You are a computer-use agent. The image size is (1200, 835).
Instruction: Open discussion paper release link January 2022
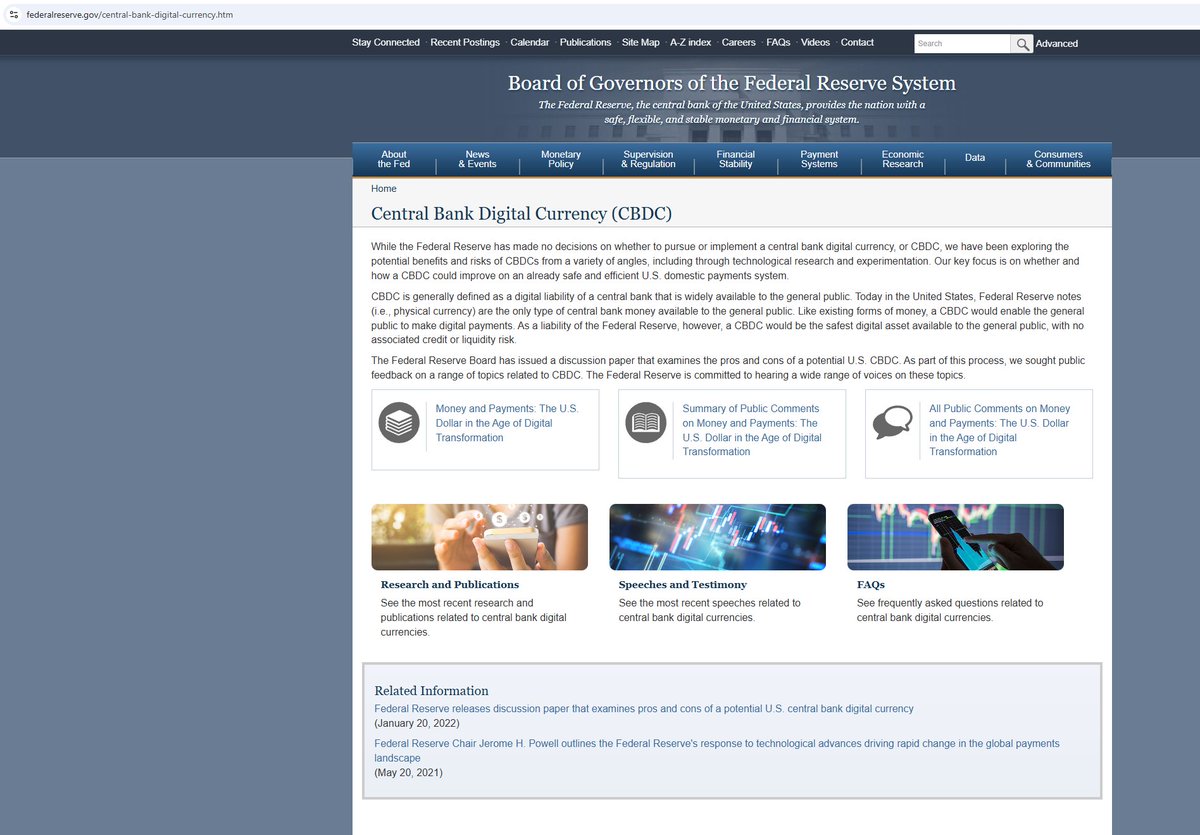pyautogui.click(x=644, y=709)
